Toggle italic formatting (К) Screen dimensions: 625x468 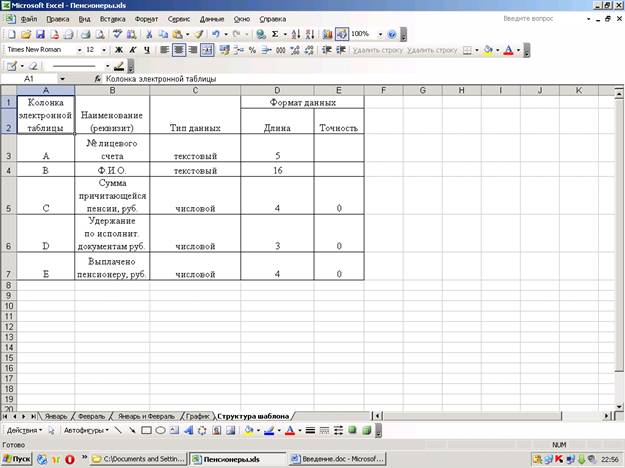click(133, 49)
